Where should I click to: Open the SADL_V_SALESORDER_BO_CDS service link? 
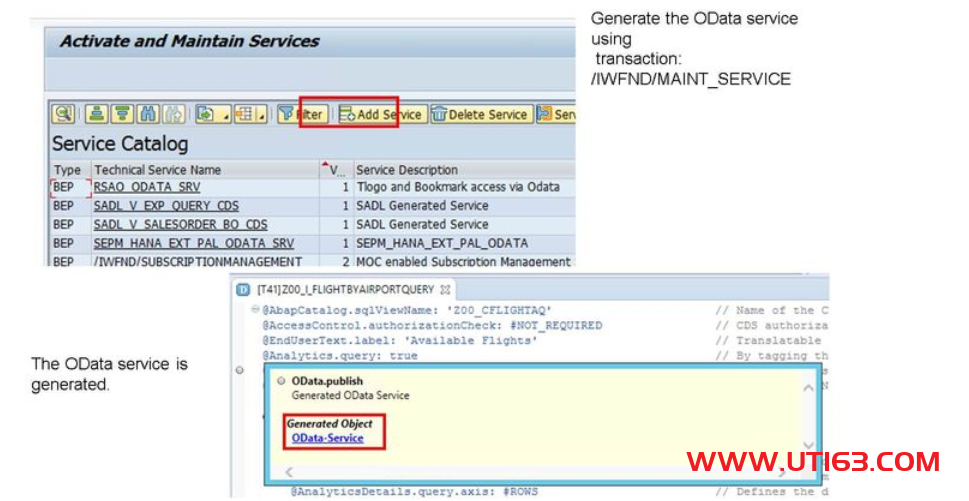click(180, 224)
